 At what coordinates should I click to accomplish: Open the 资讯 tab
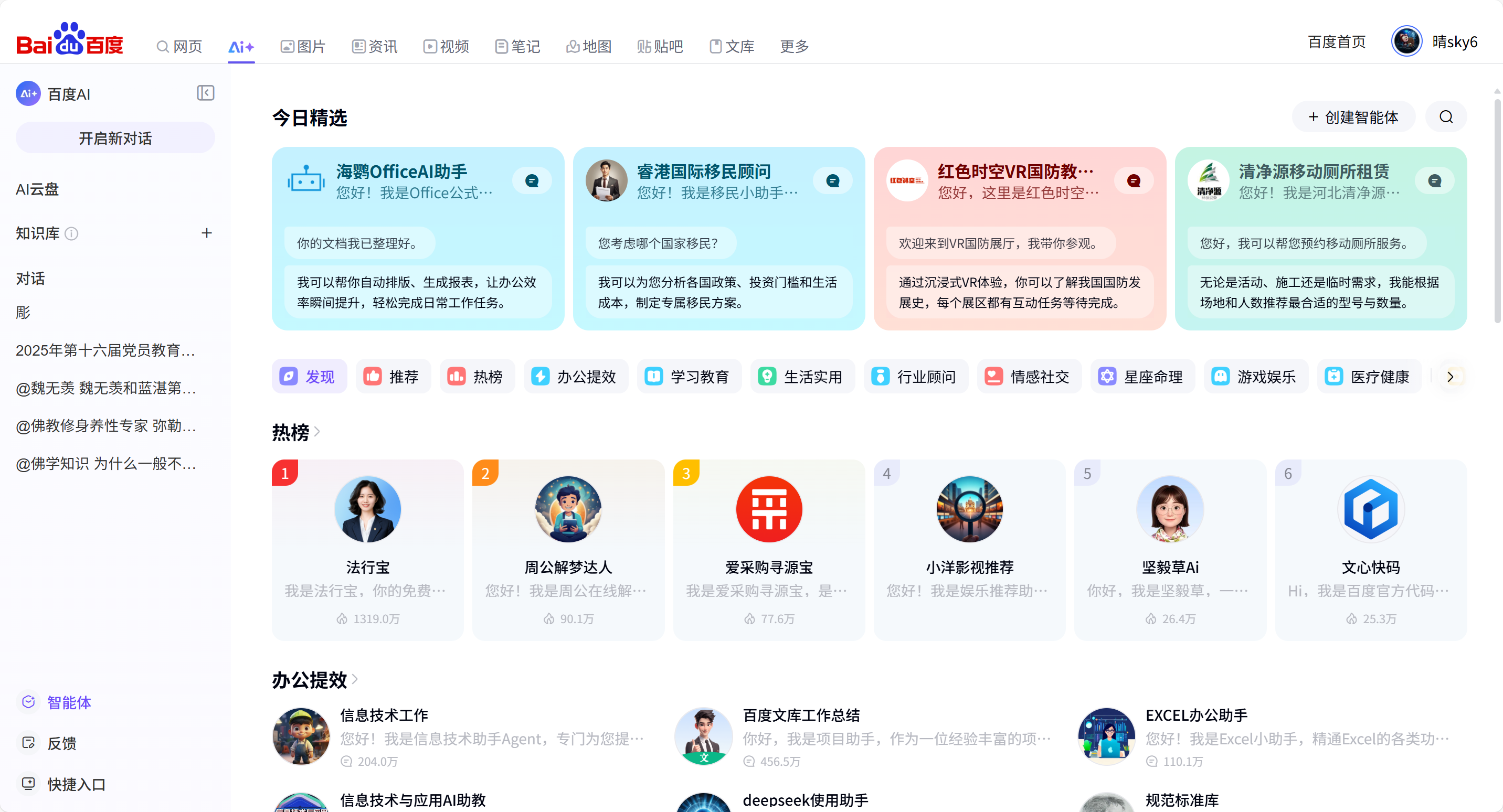point(375,46)
